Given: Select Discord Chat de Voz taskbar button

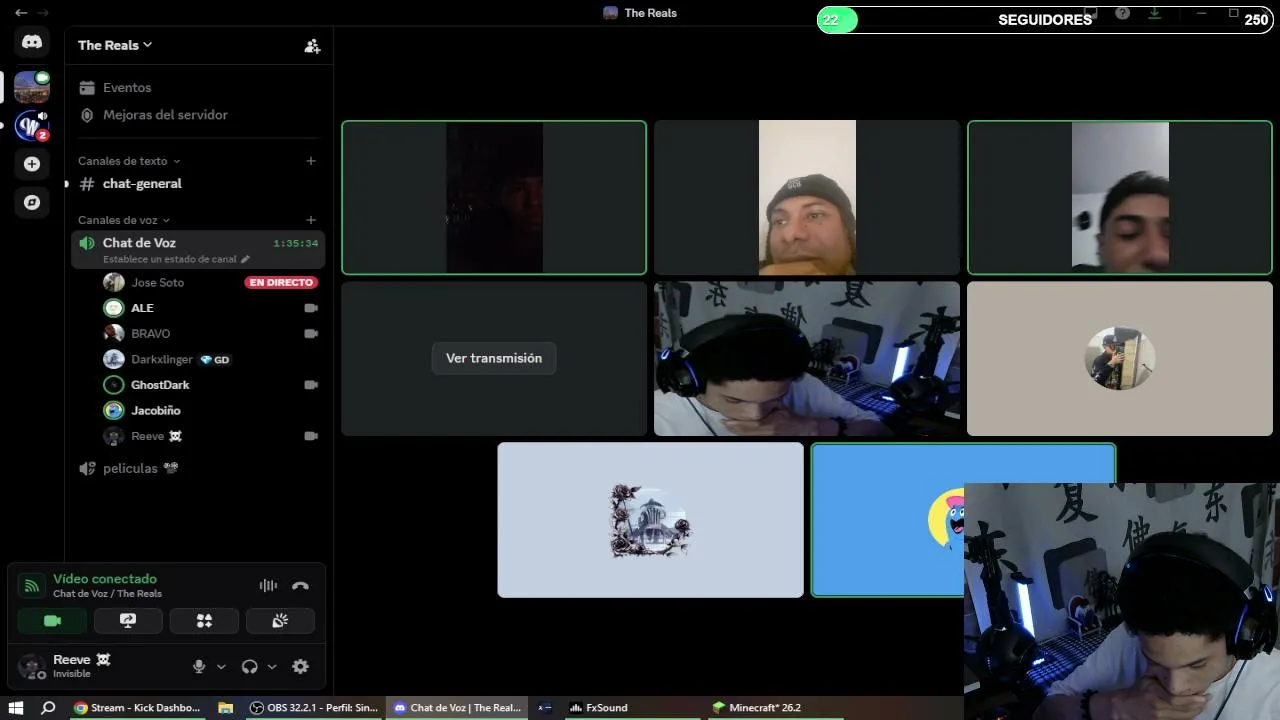Looking at the screenshot, I should pos(457,708).
